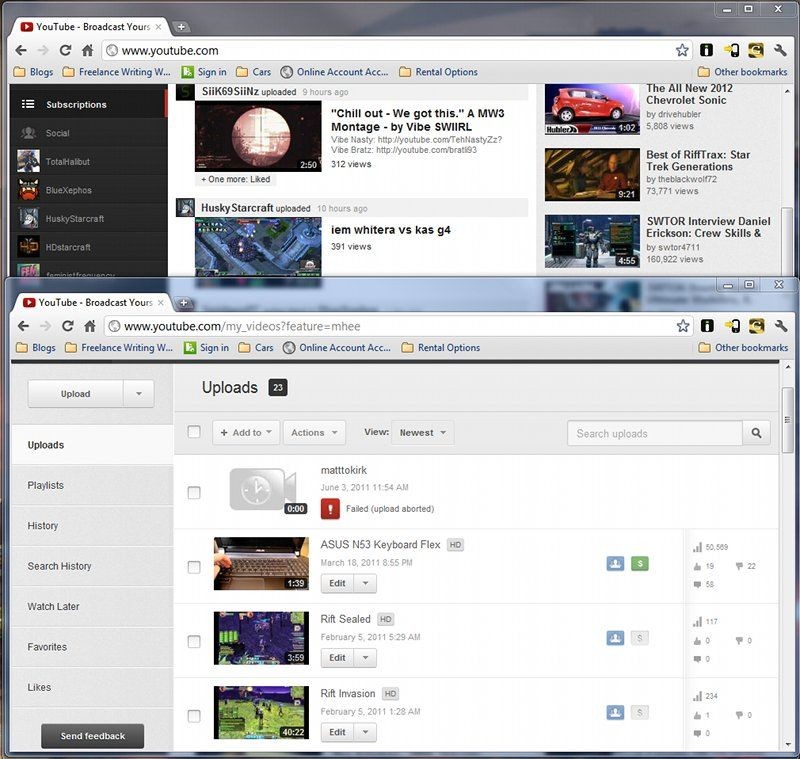This screenshot has width=800, height=759.
Task: Select Search History in left sidebar
Action: tap(92, 566)
